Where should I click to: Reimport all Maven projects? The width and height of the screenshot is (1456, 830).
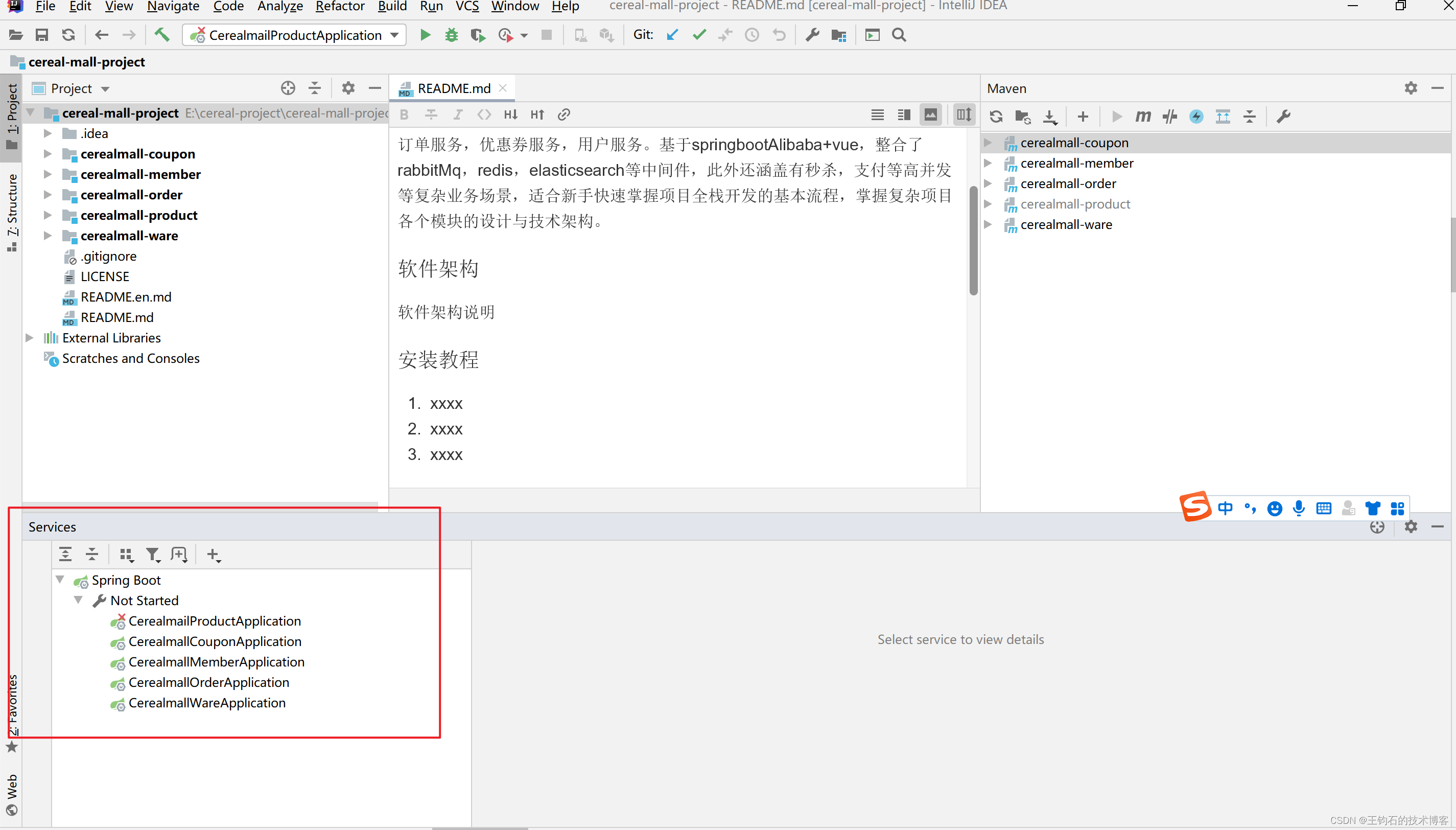[996, 117]
